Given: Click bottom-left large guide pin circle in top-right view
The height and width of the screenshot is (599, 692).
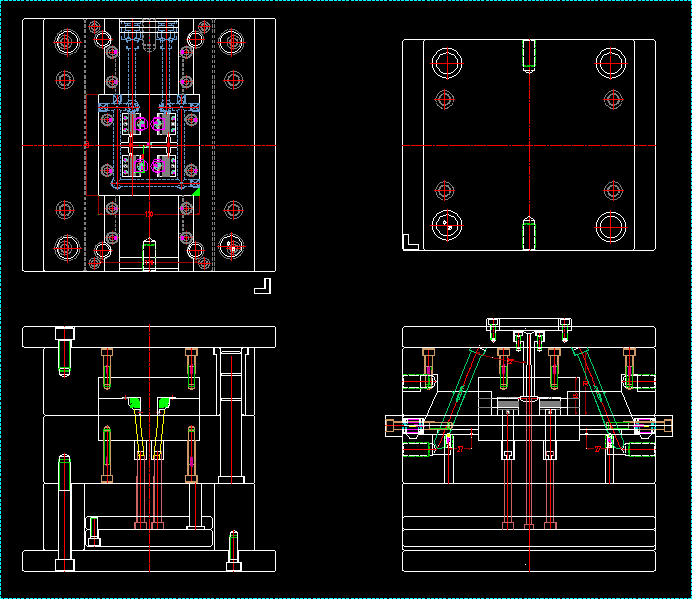Looking at the screenshot, I should pos(447,227).
